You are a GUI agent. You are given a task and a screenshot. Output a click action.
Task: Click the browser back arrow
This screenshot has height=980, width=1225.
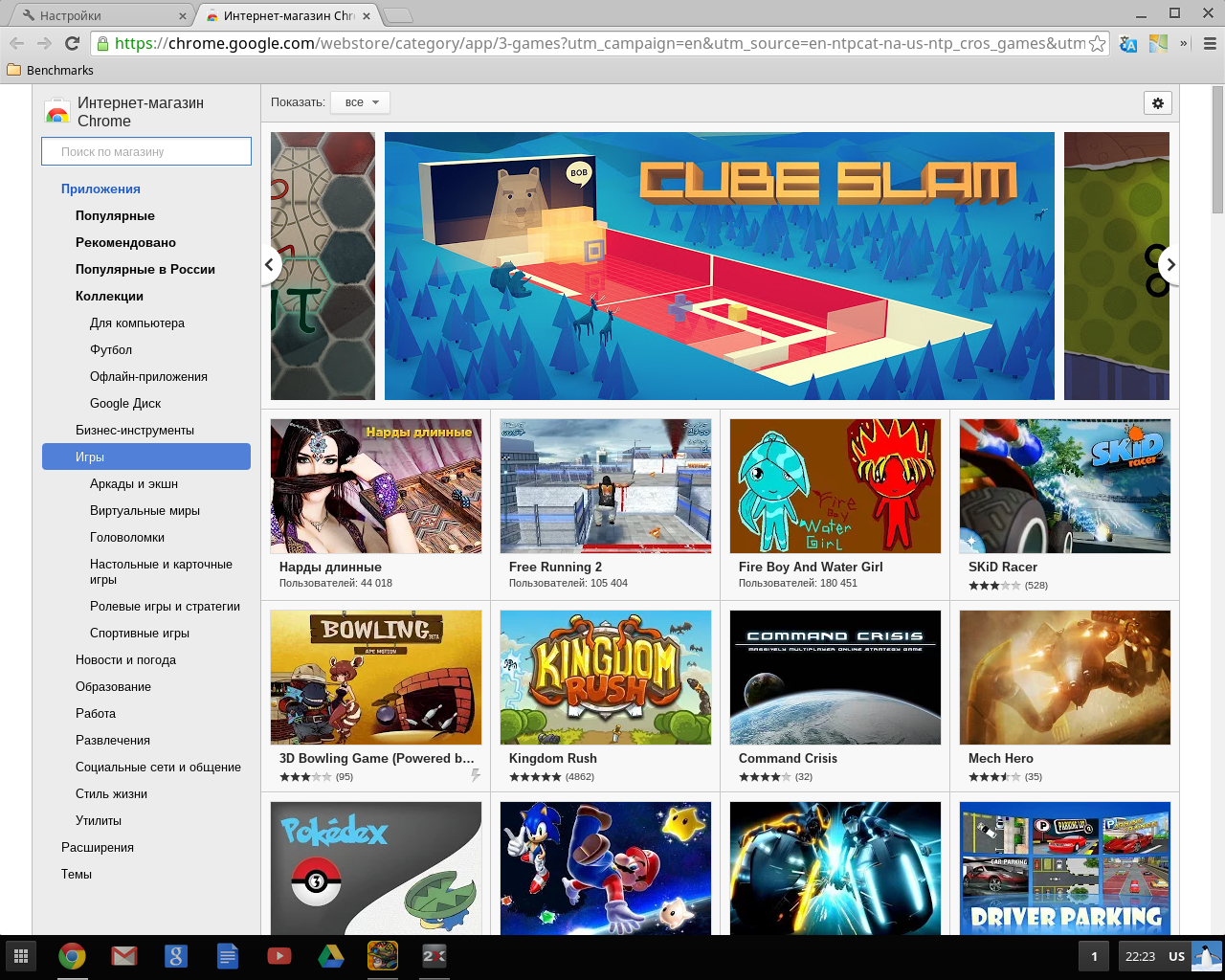tap(16, 43)
